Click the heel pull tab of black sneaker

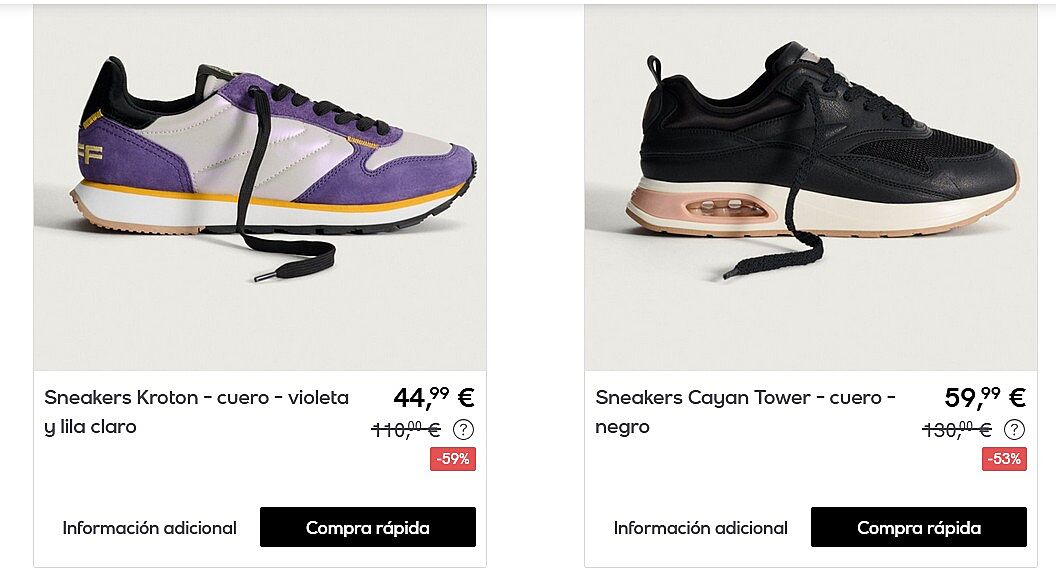(x=655, y=69)
